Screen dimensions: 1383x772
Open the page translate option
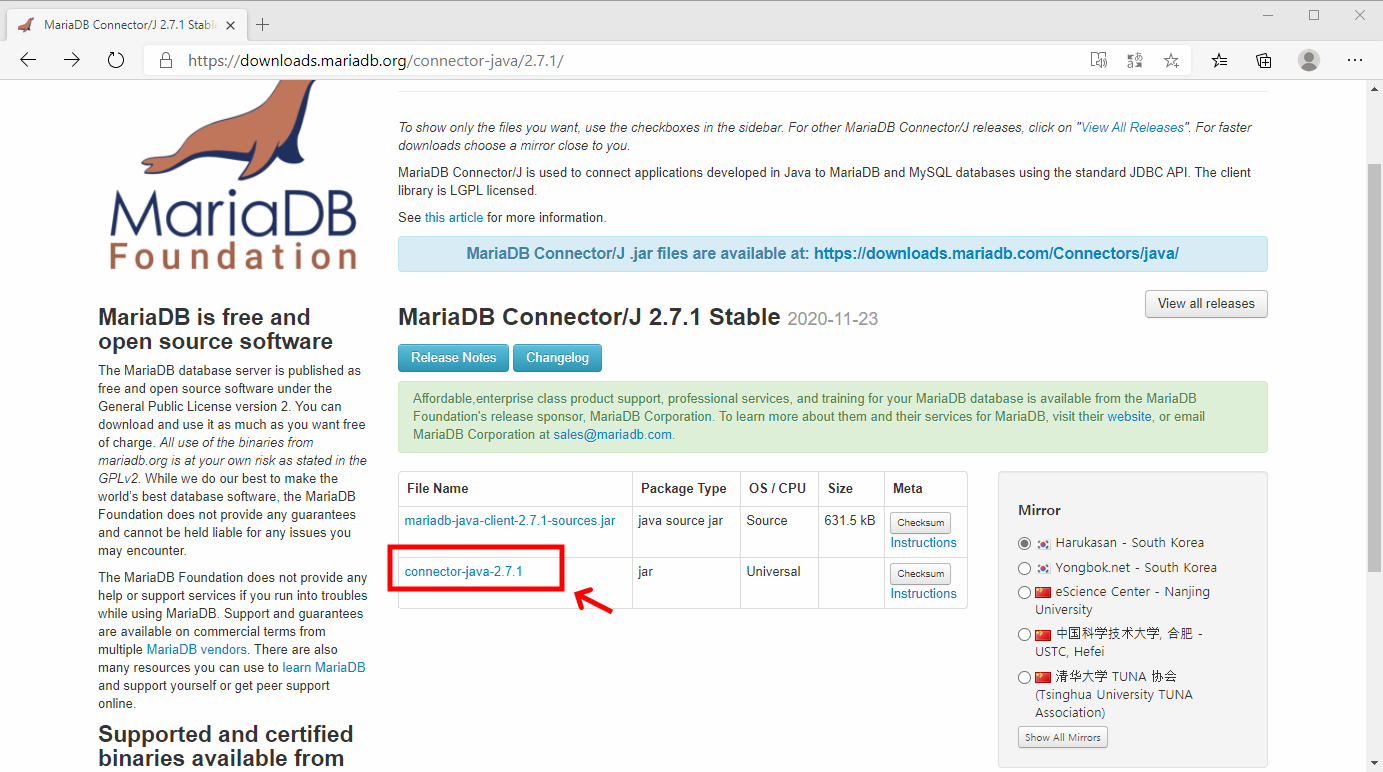click(1135, 60)
